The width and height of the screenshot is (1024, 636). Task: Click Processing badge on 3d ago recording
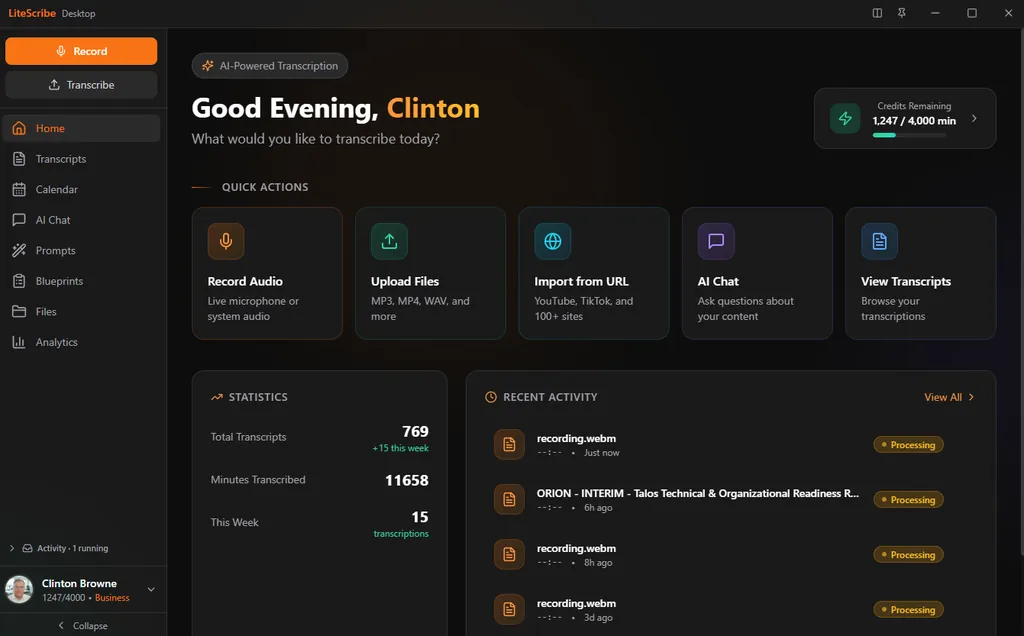click(908, 609)
